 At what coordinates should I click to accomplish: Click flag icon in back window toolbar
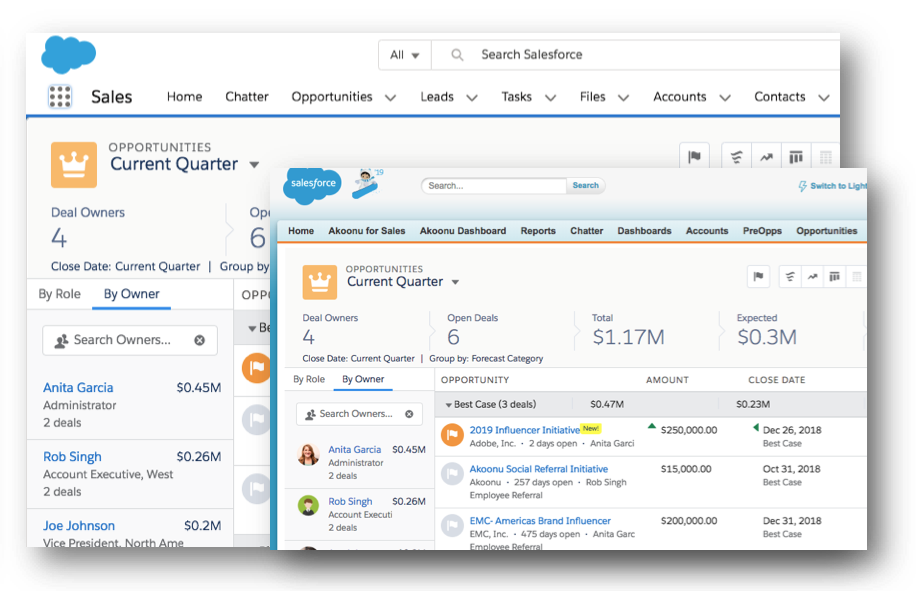695,157
